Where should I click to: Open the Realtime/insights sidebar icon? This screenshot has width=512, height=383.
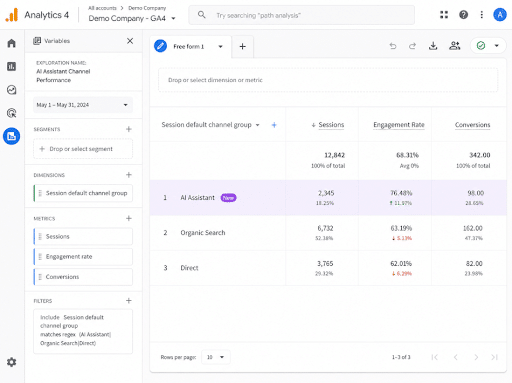(11, 90)
